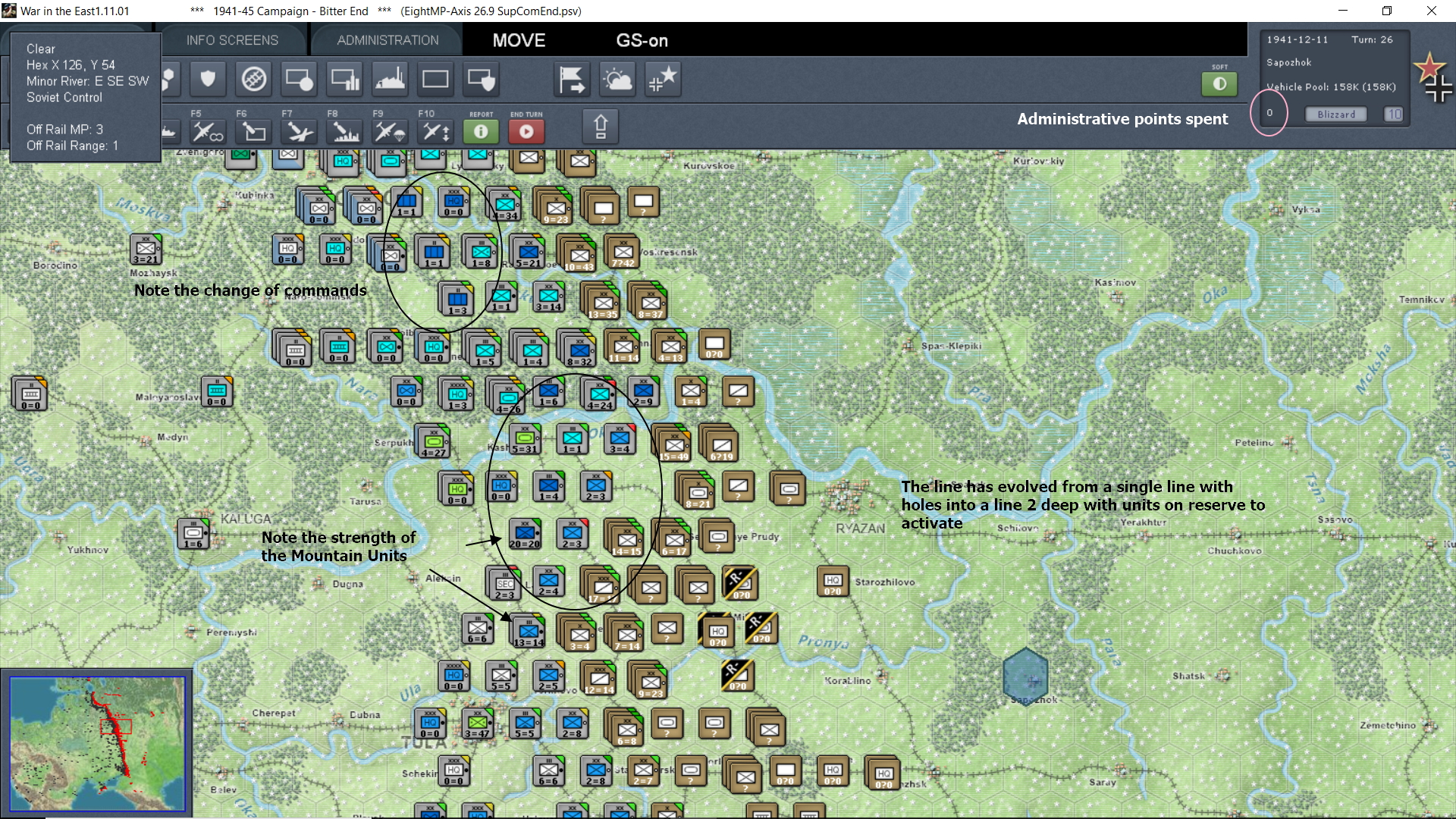Toggle the shield fort levels button

click(x=208, y=79)
